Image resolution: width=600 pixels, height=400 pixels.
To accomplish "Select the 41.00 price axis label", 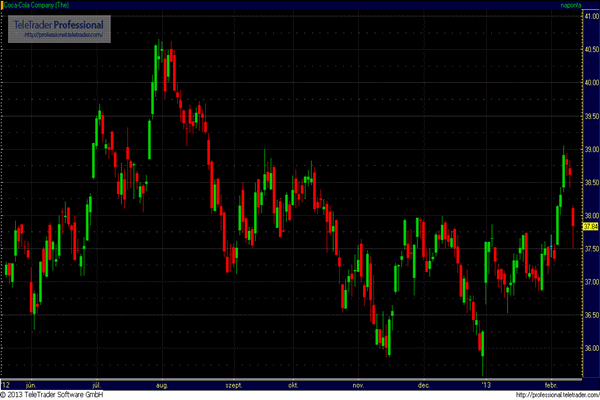I will point(589,16).
